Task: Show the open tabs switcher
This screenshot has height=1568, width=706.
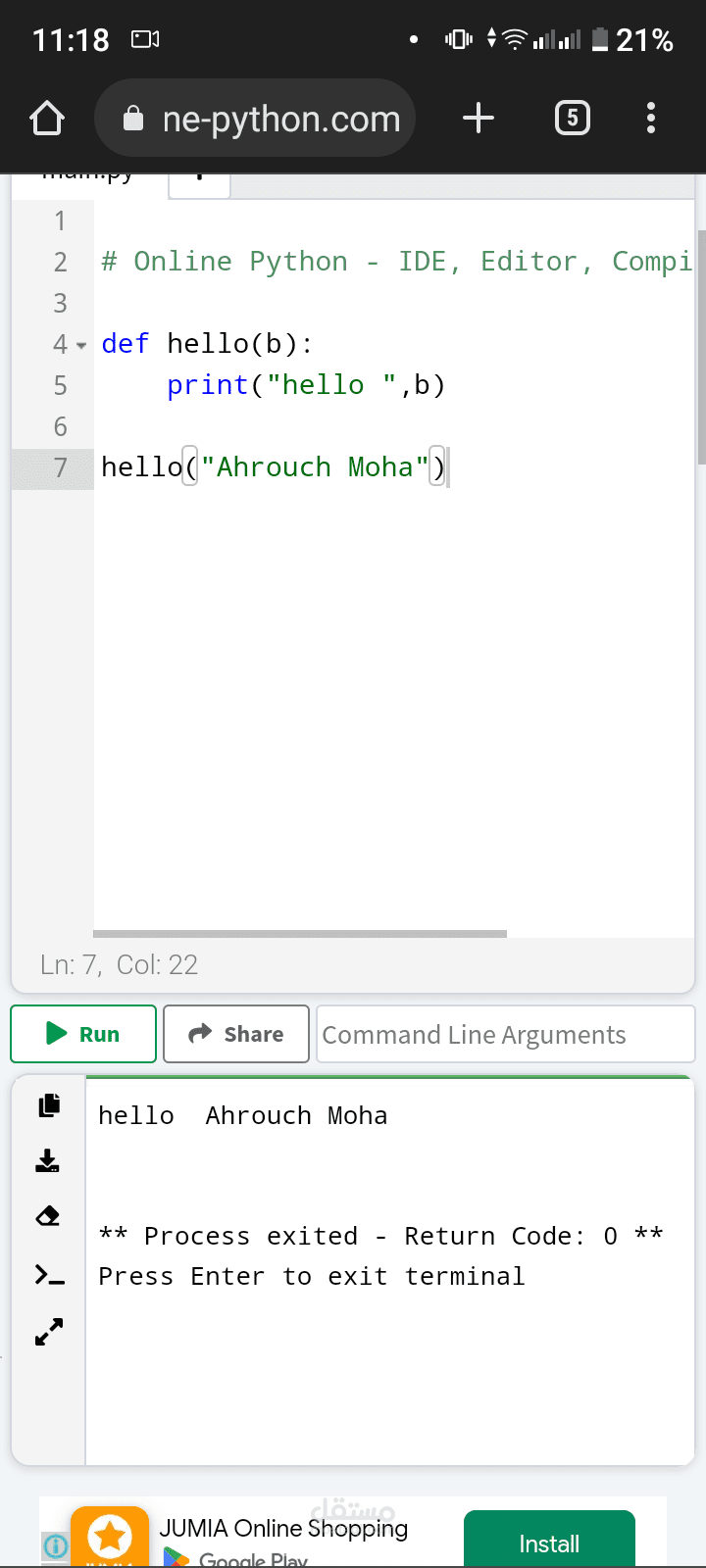Action: point(573,119)
